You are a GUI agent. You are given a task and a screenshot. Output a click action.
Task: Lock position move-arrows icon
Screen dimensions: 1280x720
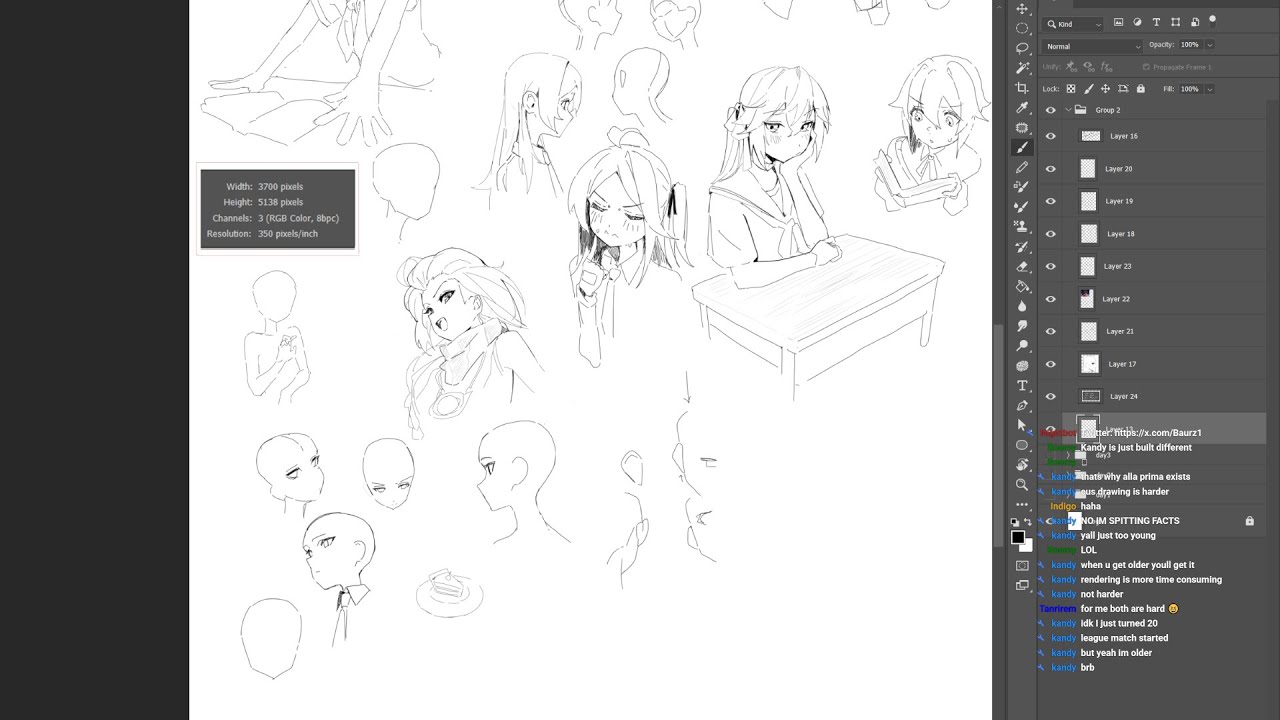[1105, 89]
